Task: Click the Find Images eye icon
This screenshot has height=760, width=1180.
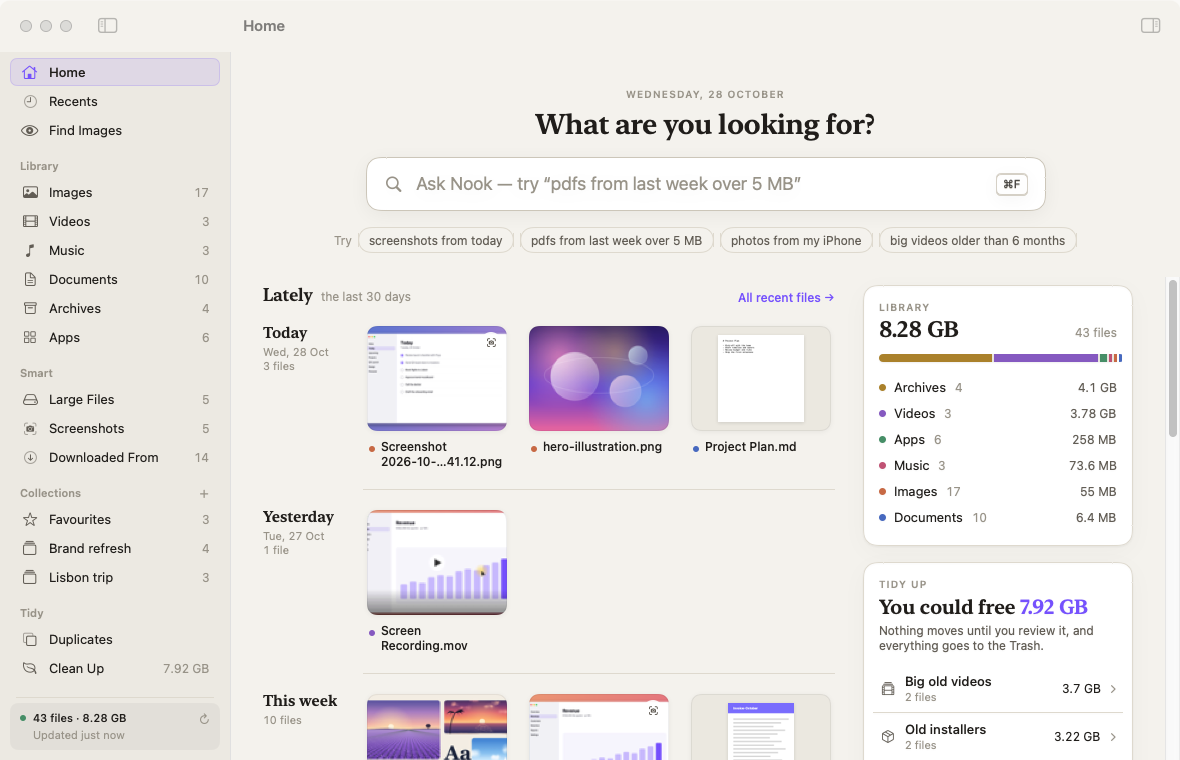Action: [30, 130]
